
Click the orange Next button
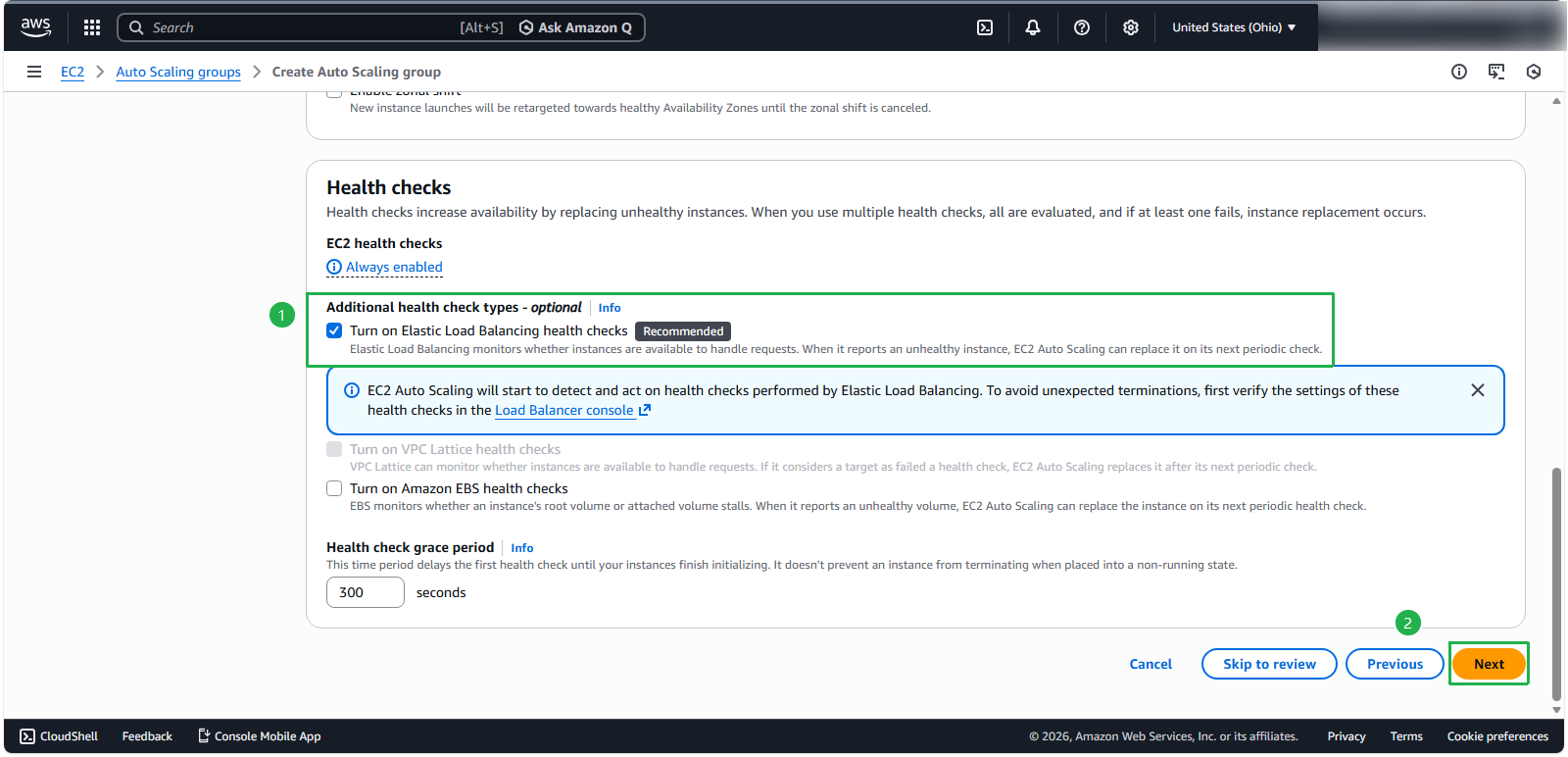click(1489, 664)
